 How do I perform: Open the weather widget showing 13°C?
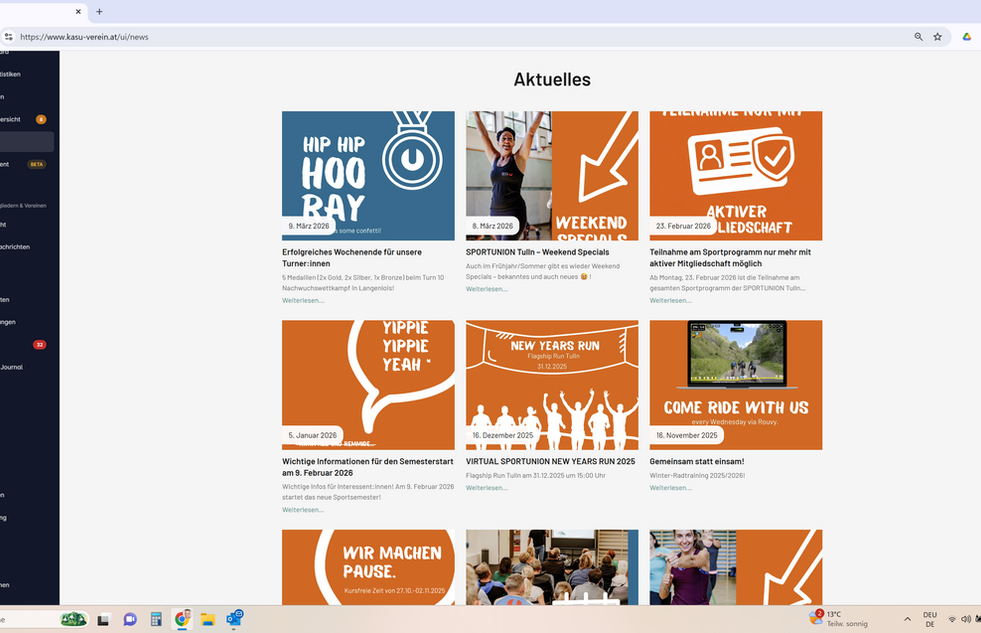[838, 619]
